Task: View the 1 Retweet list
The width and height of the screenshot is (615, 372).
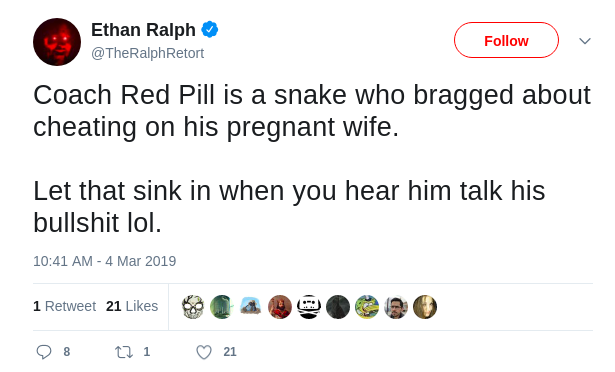Action: pyautogui.click(x=64, y=306)
